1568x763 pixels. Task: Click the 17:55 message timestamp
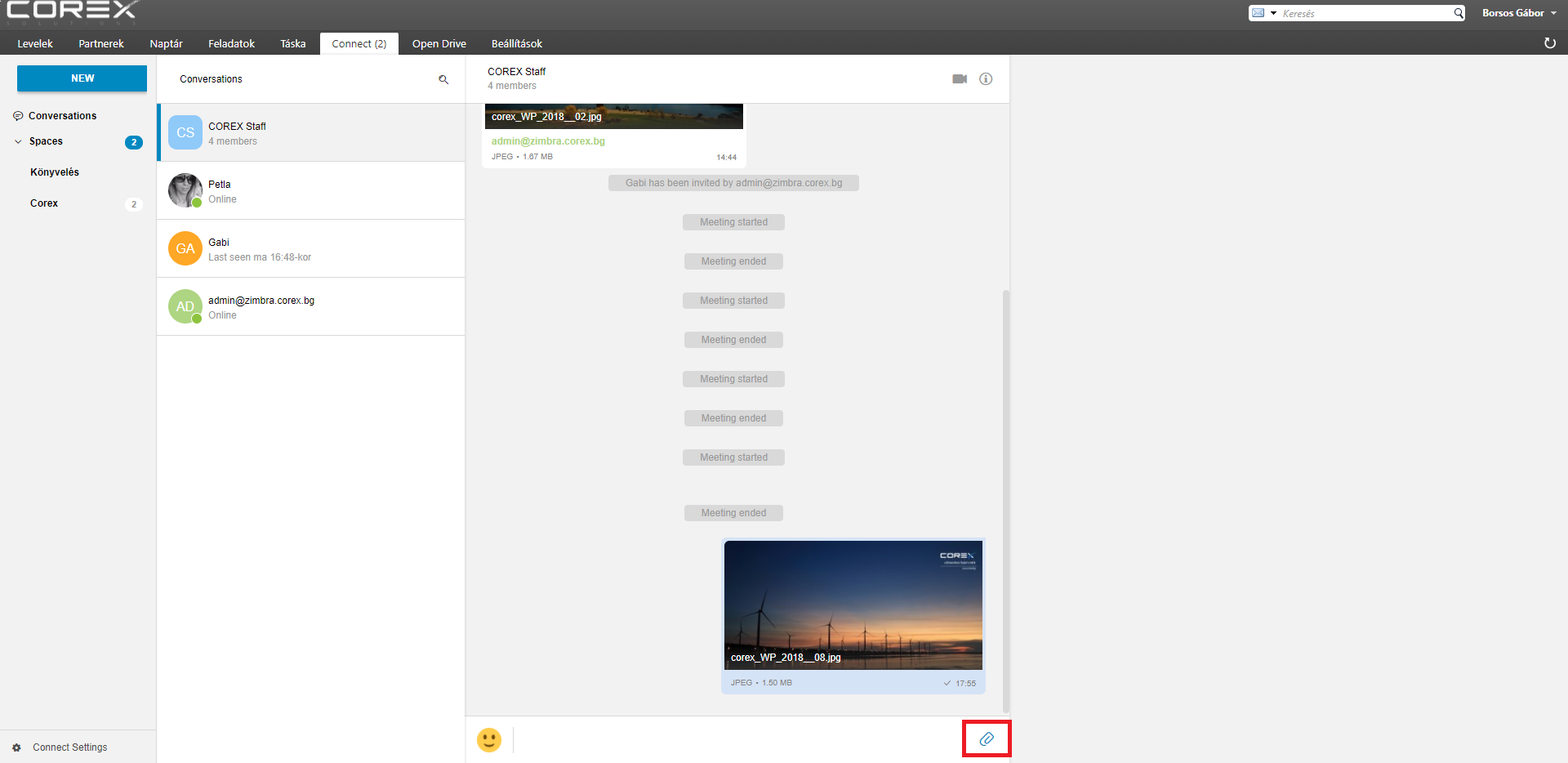coord(965,683)
